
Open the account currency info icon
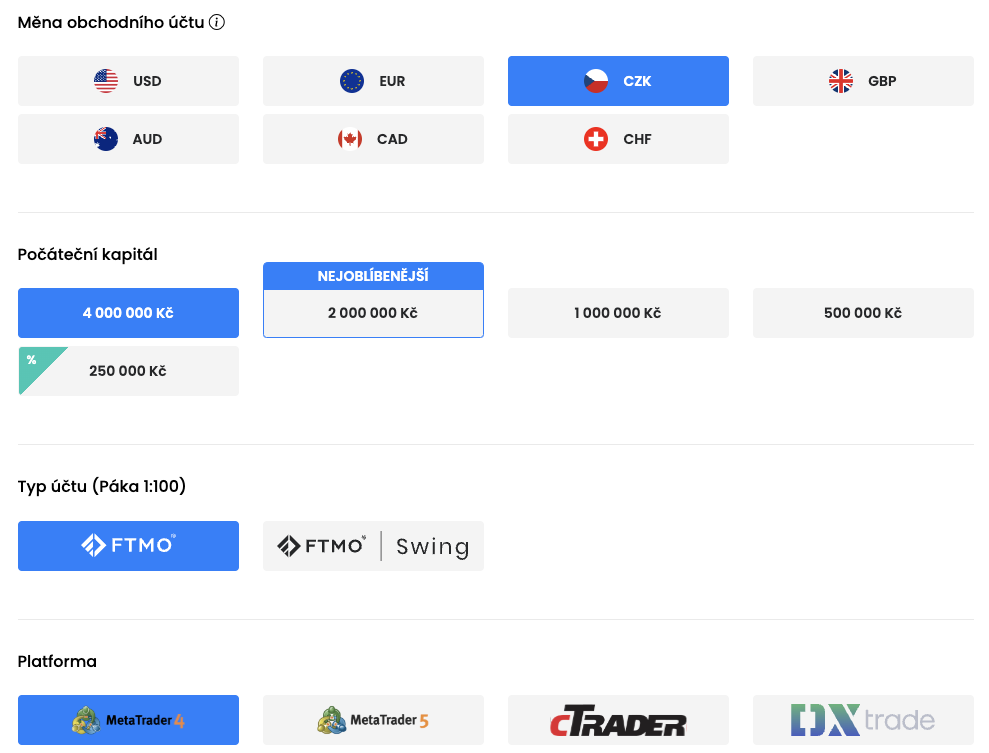[216, 23]
